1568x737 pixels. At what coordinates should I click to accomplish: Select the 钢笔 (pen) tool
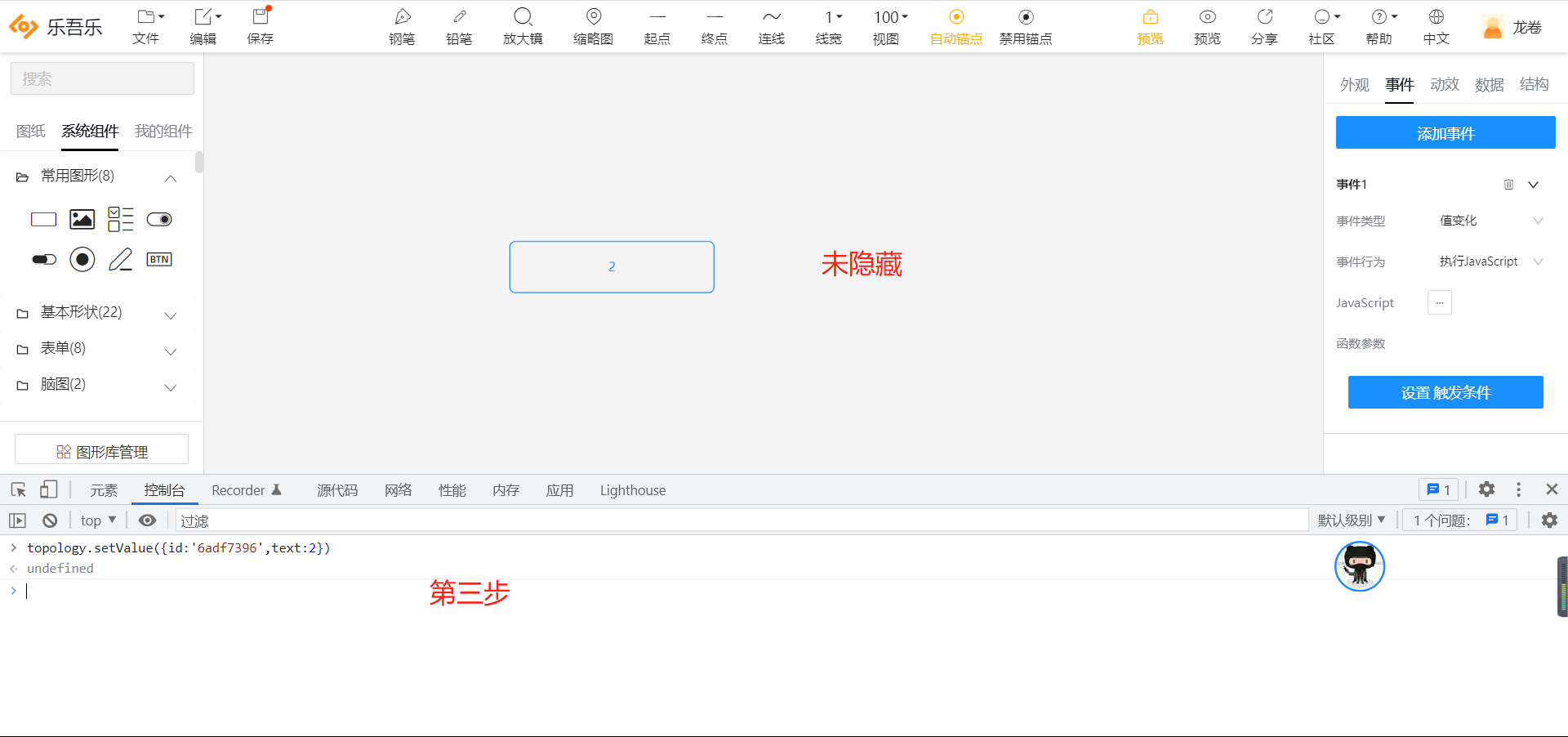402,25
